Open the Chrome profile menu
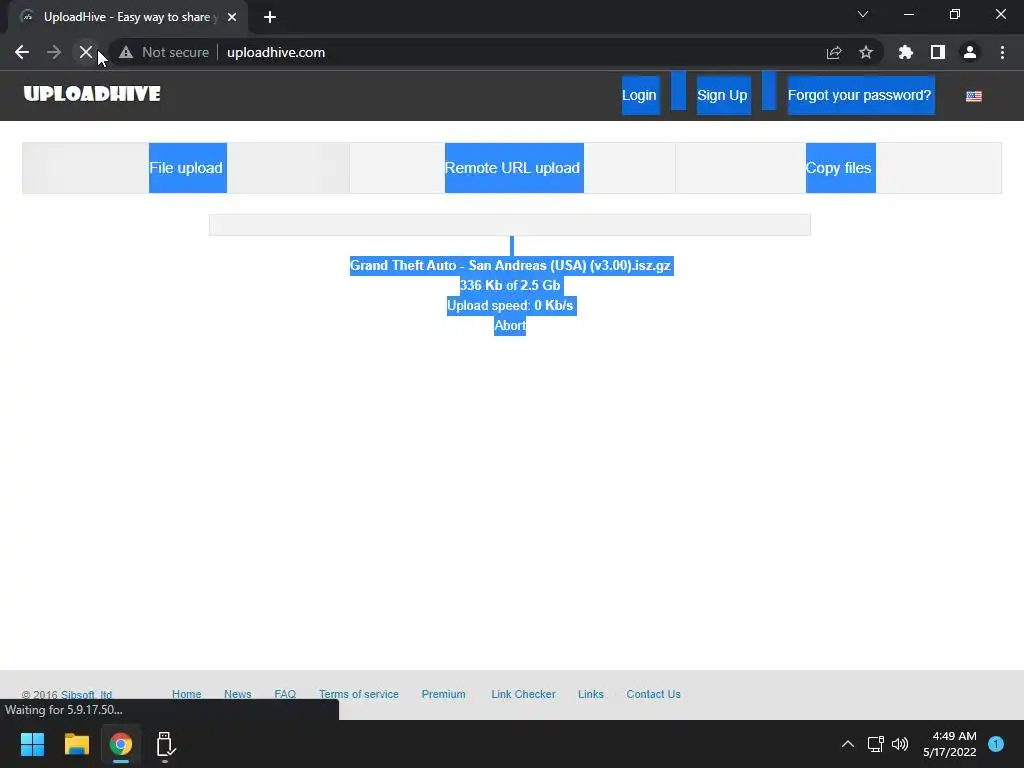Screen dimensions: 1024x768 [970, 52]
